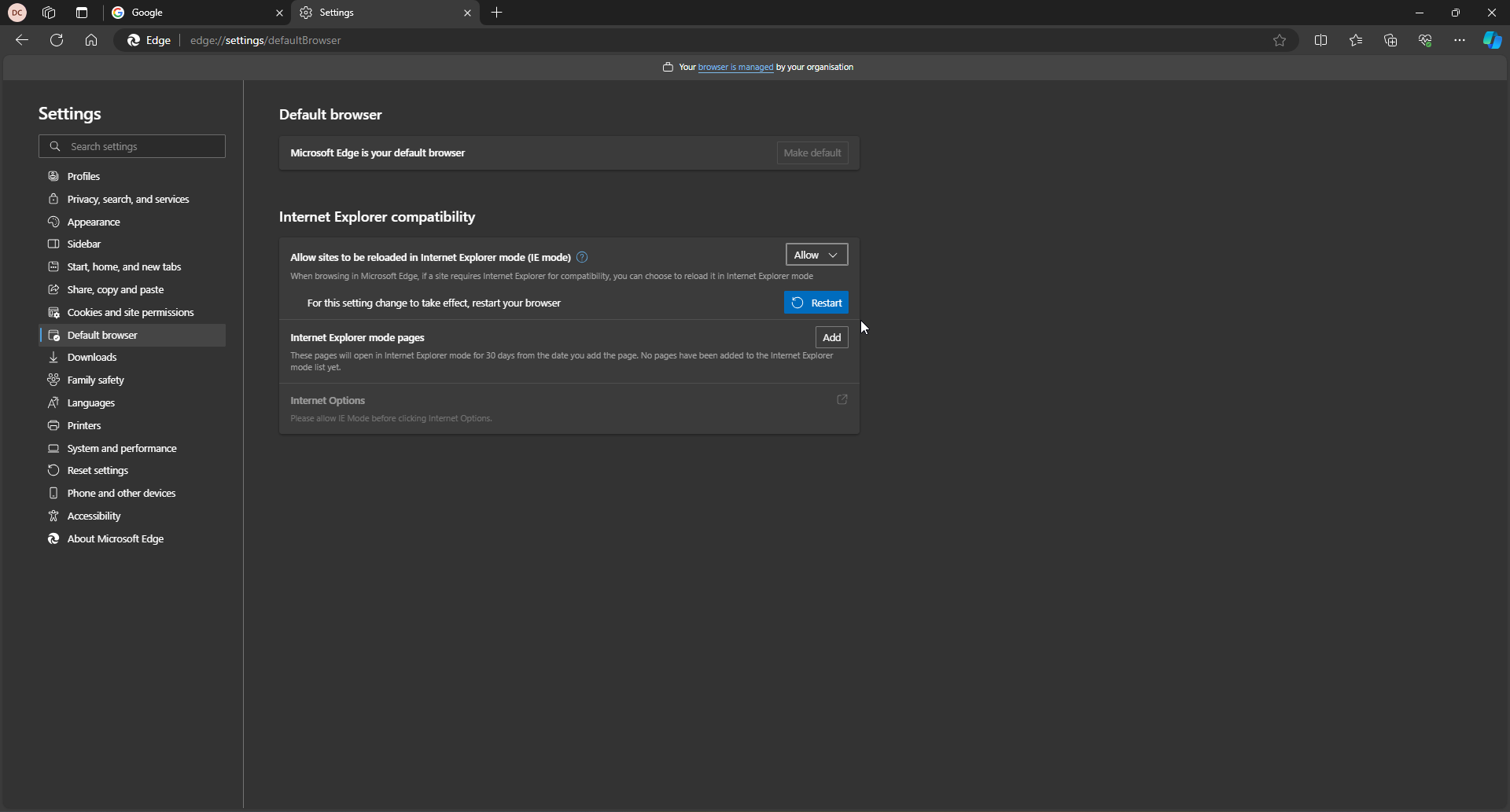Click the address bar URL
Screen dimensions: 1510x812
click(x=266, y=40)
